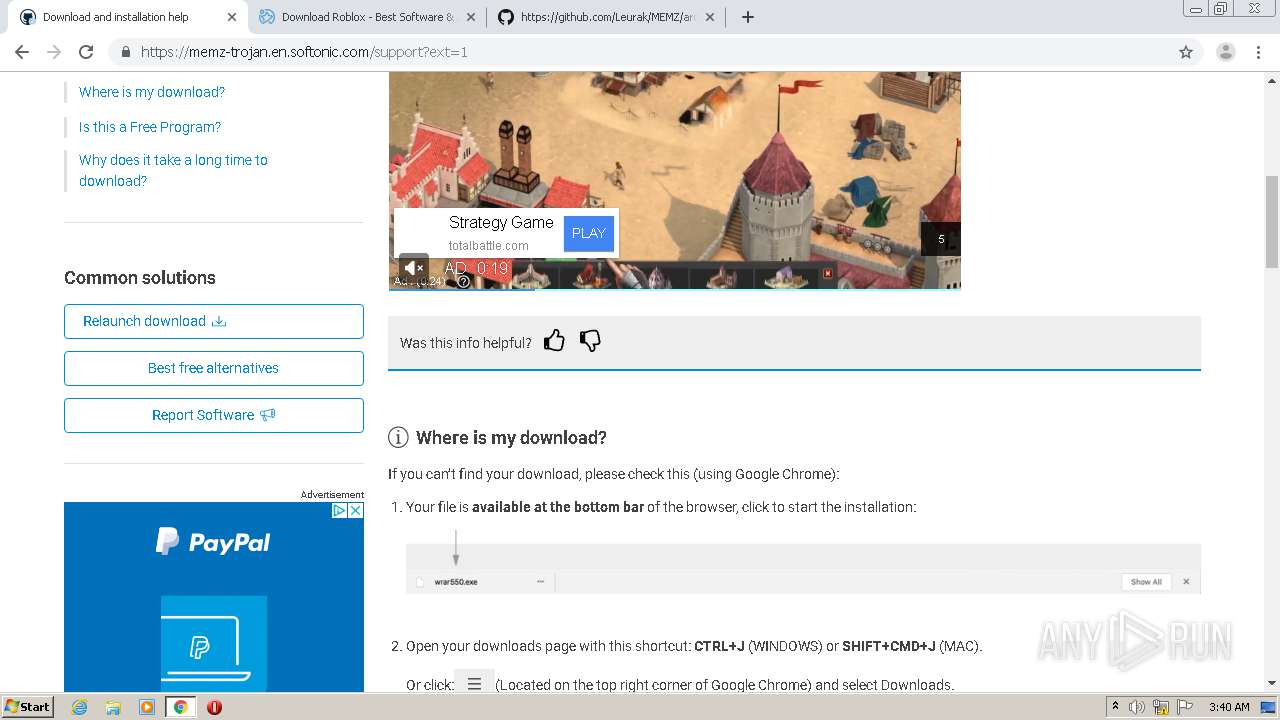Open the 'Is this a Free Program?' link

coord(150,127)
